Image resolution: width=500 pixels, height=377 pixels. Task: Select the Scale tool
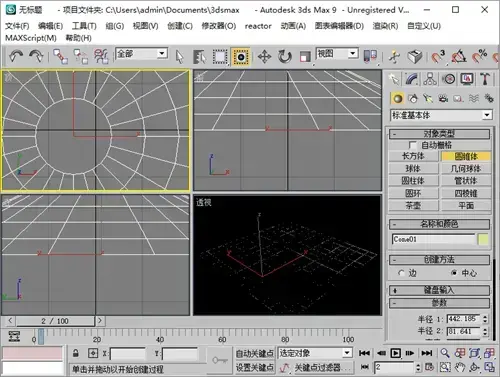(x=305, y=57)
